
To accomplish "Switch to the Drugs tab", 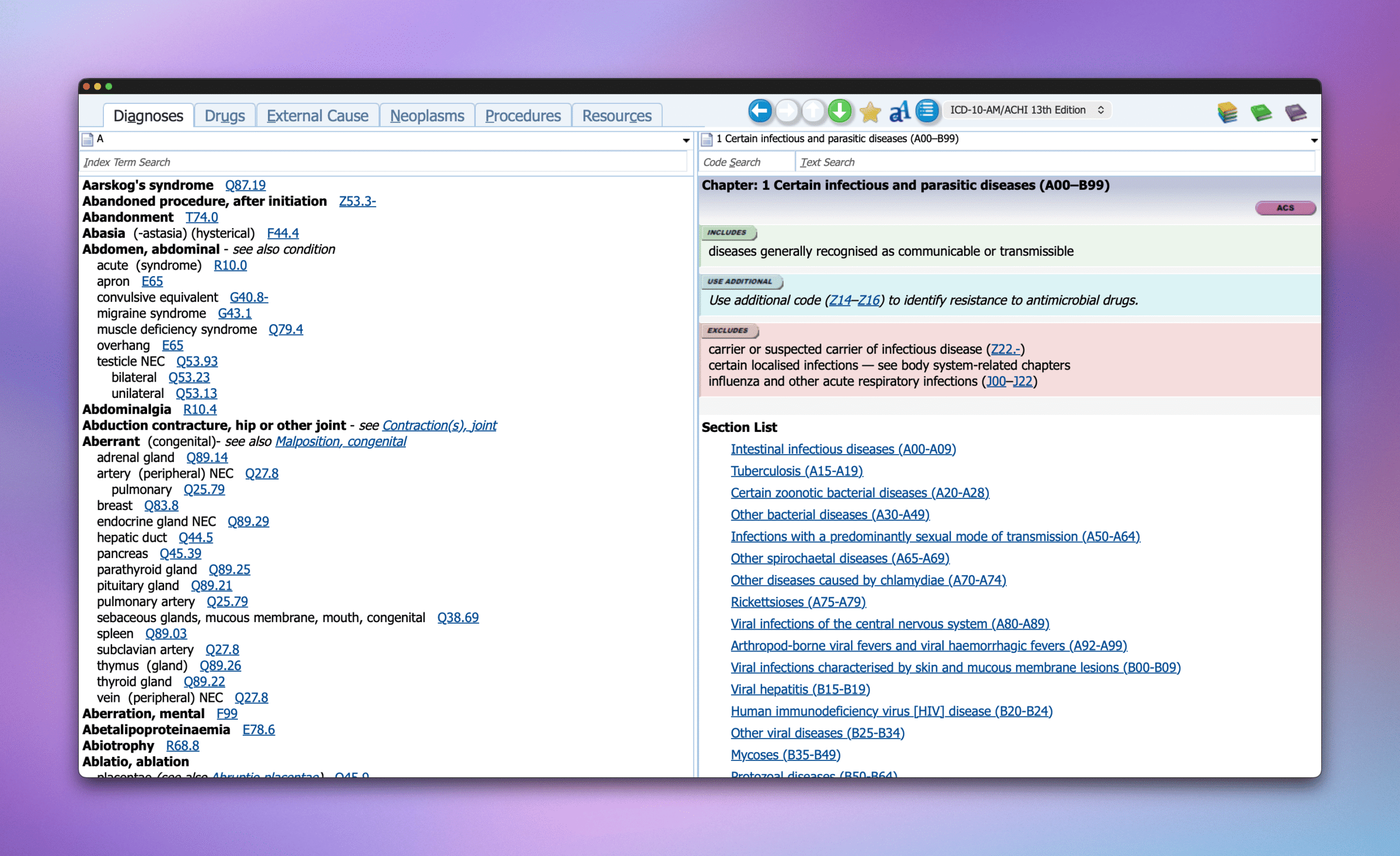I will point(224,115).
